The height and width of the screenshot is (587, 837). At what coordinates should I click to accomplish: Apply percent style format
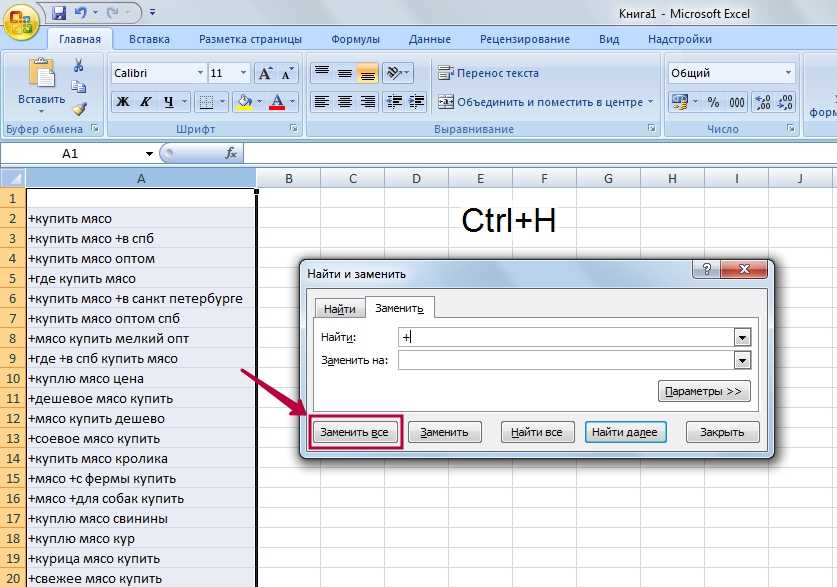pyautogui.click(x=713, y=101)
